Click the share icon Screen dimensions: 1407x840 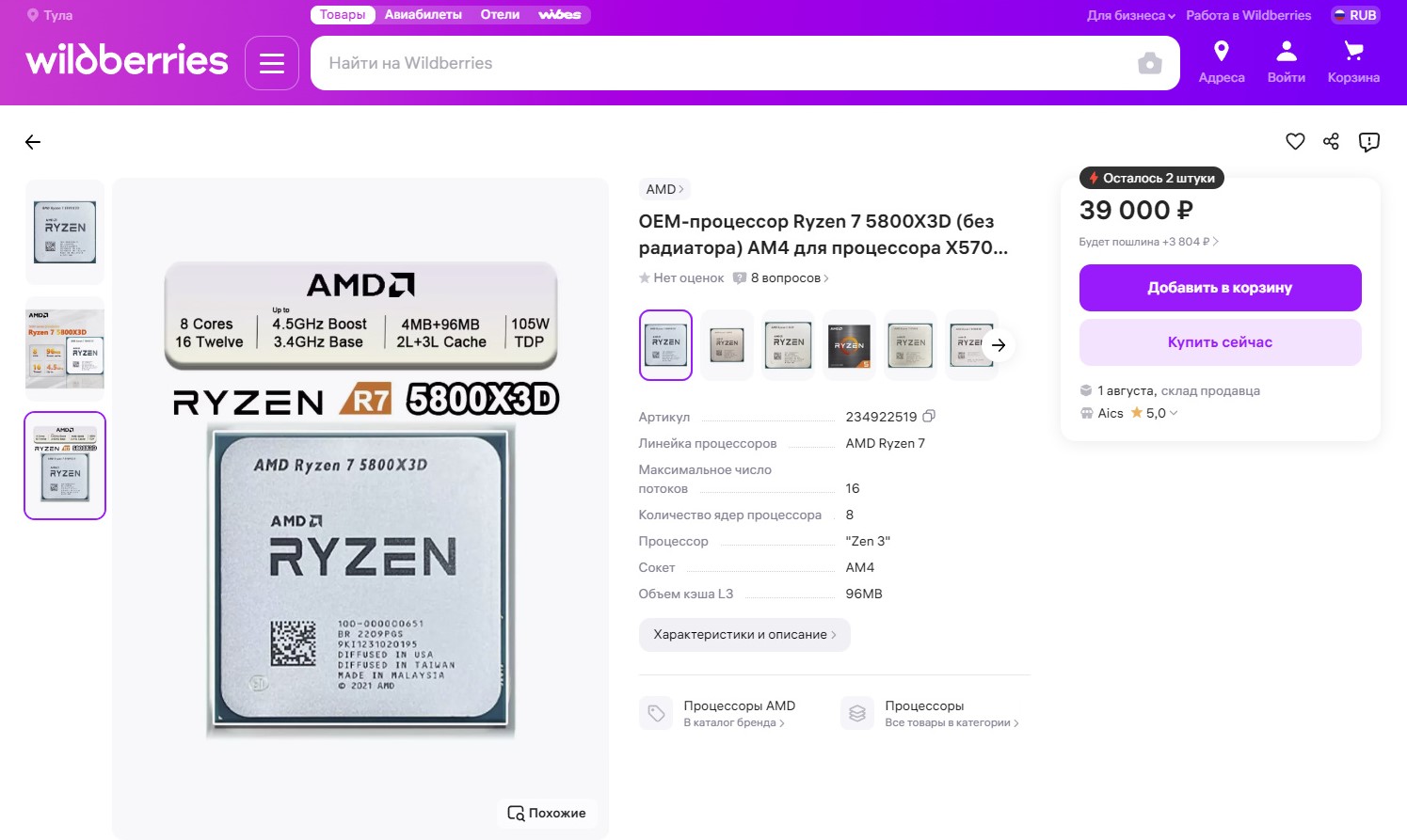(1331, 141)
